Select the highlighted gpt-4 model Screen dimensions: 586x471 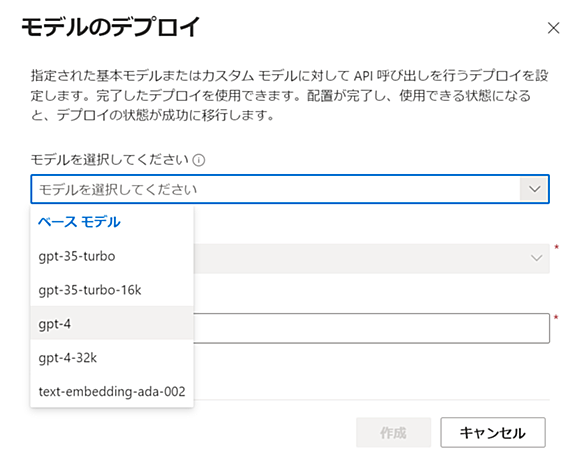[x=112, y=324]
